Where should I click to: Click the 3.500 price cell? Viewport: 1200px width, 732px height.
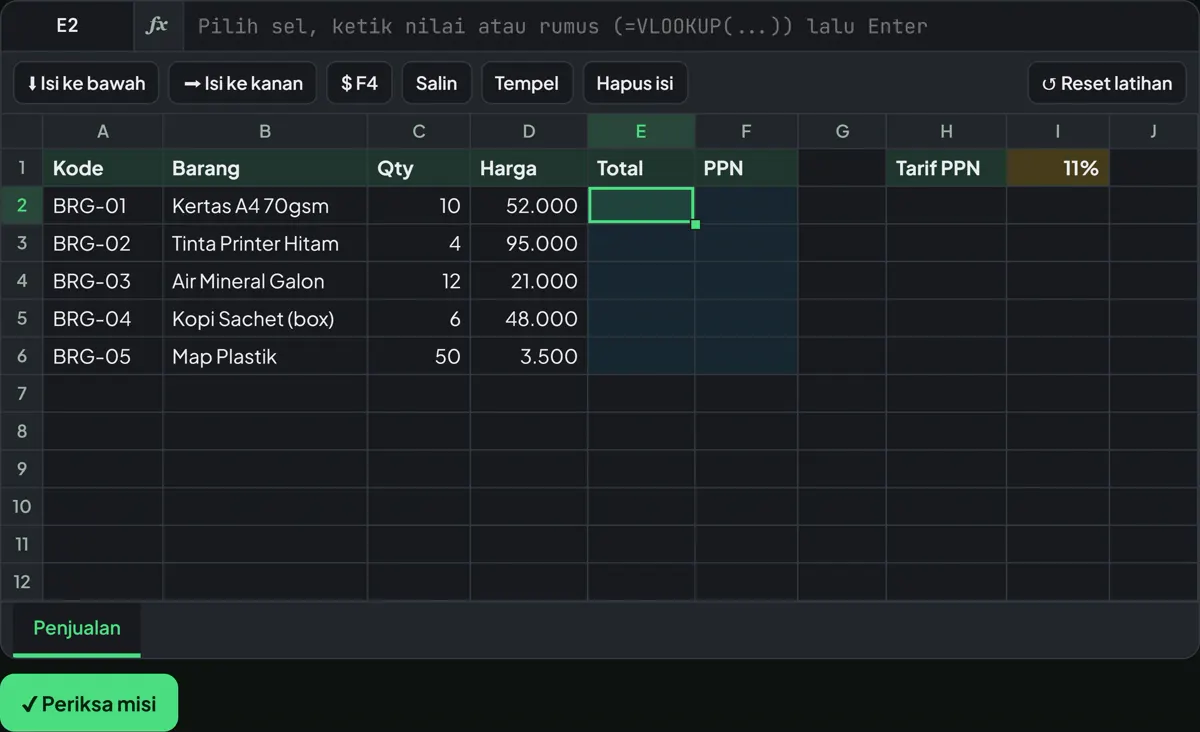coord(529,356)
